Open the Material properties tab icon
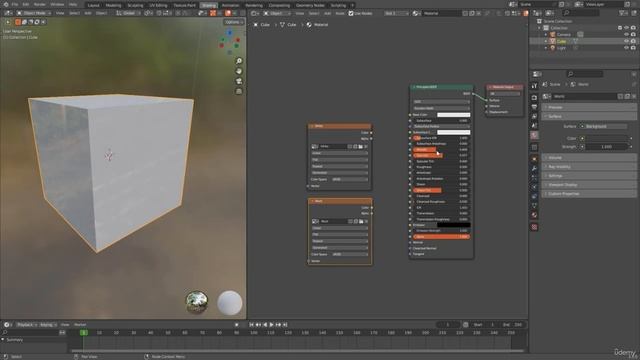640x360 pixels. click(534, 215)
